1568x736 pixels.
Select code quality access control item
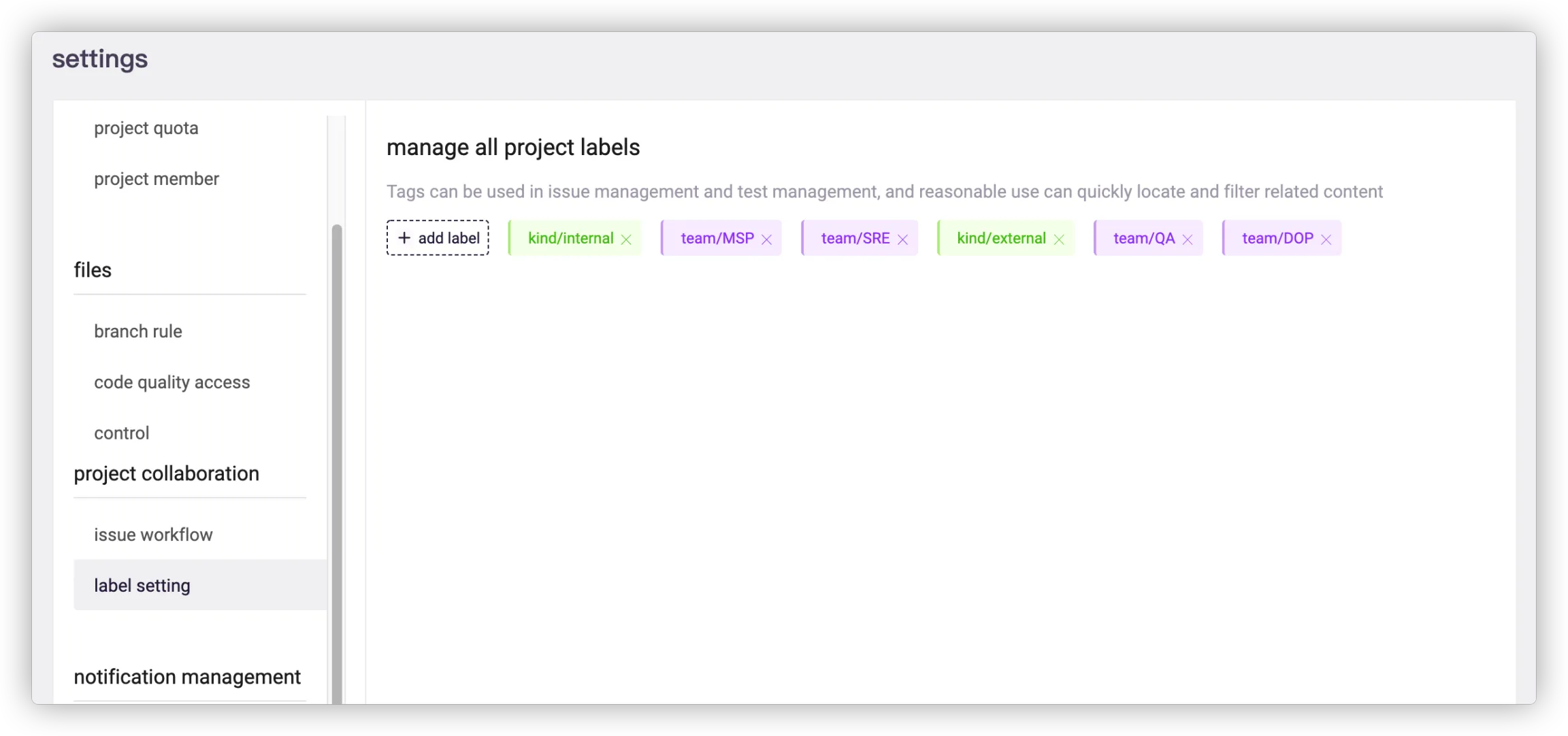click(172, 382)
